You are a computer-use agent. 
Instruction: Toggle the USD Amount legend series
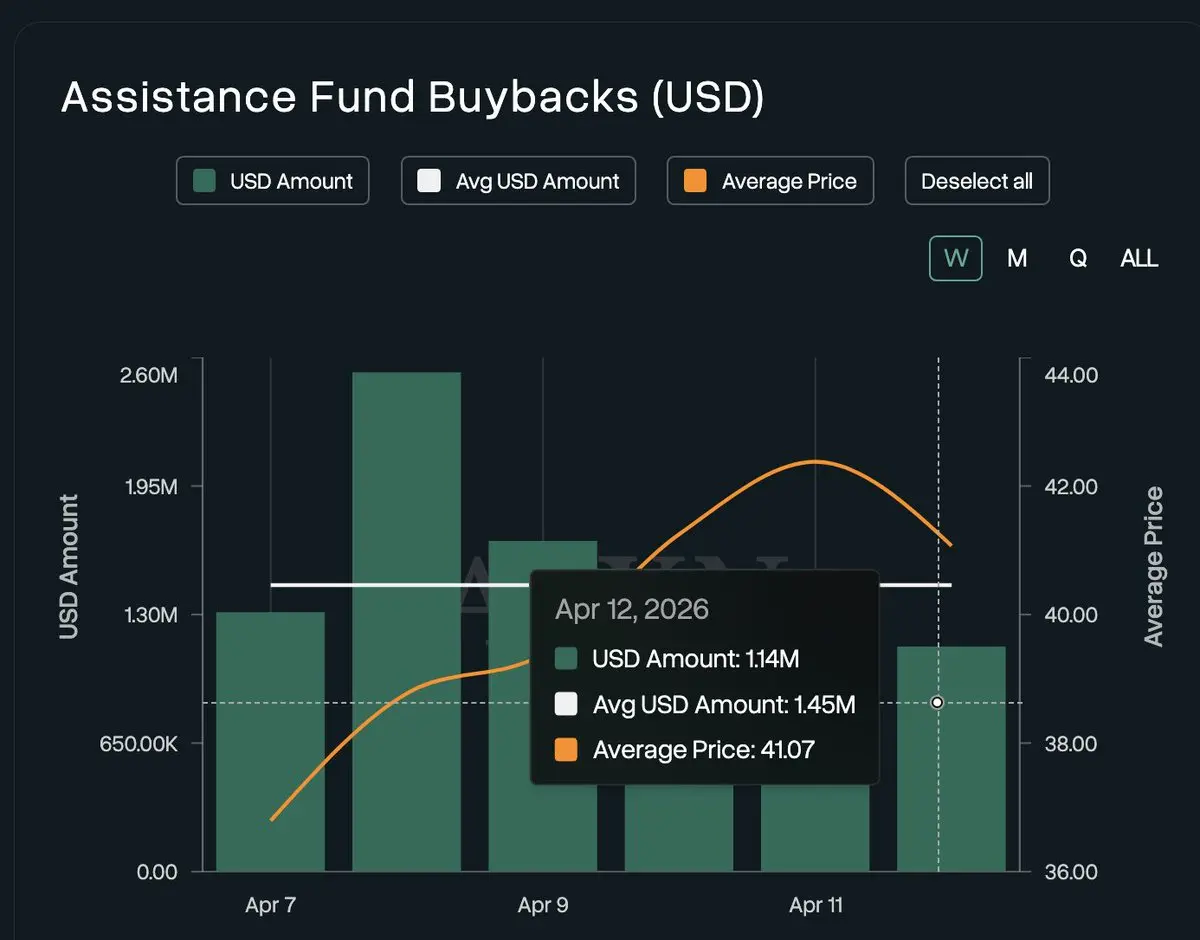[272, 181]
